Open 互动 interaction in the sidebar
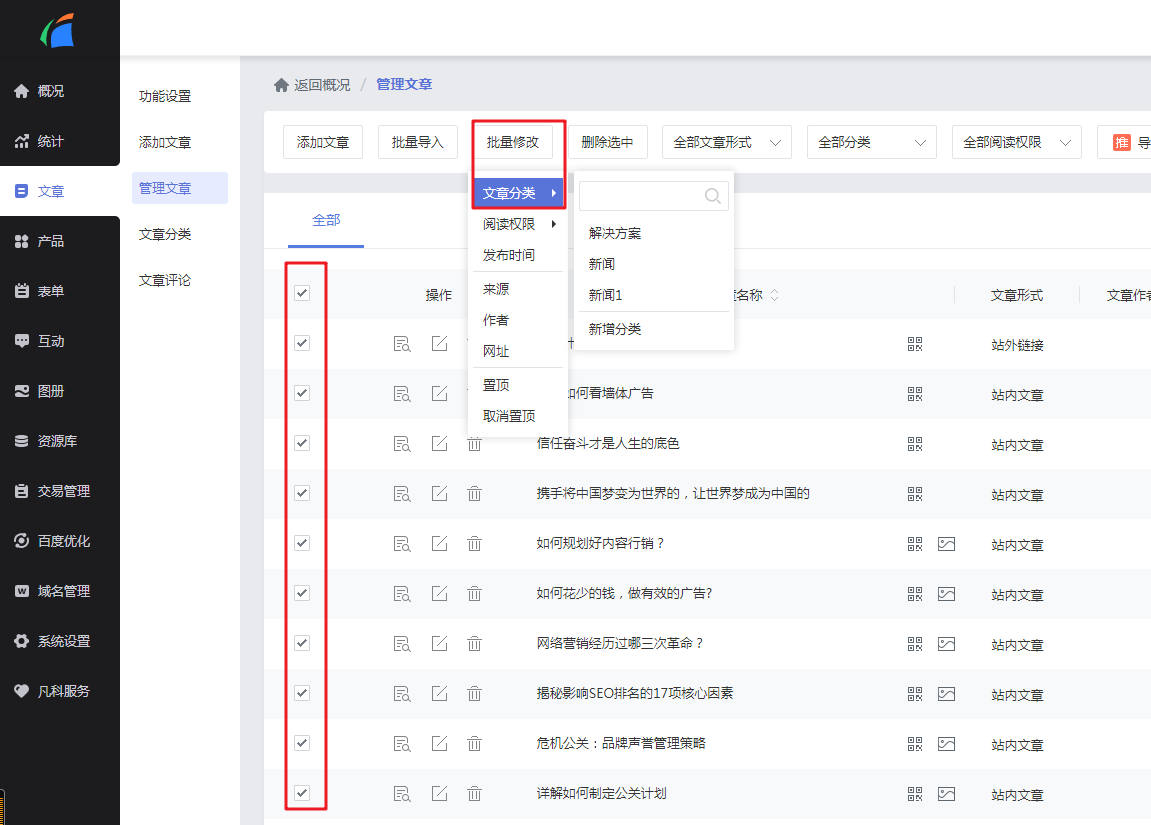1151x825 pixels. (40, 341)
